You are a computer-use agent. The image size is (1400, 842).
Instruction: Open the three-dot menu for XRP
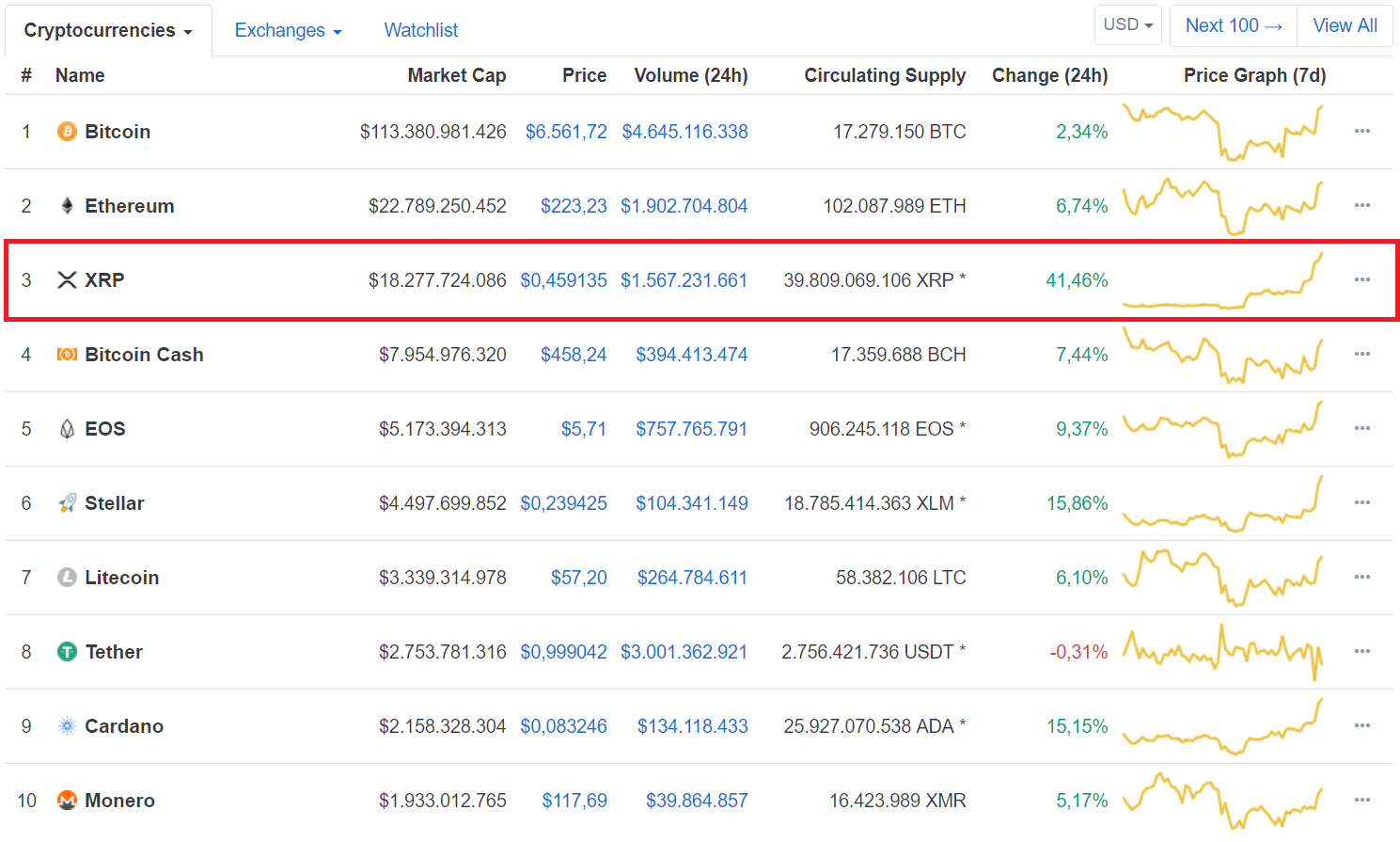coord(1362,279)
